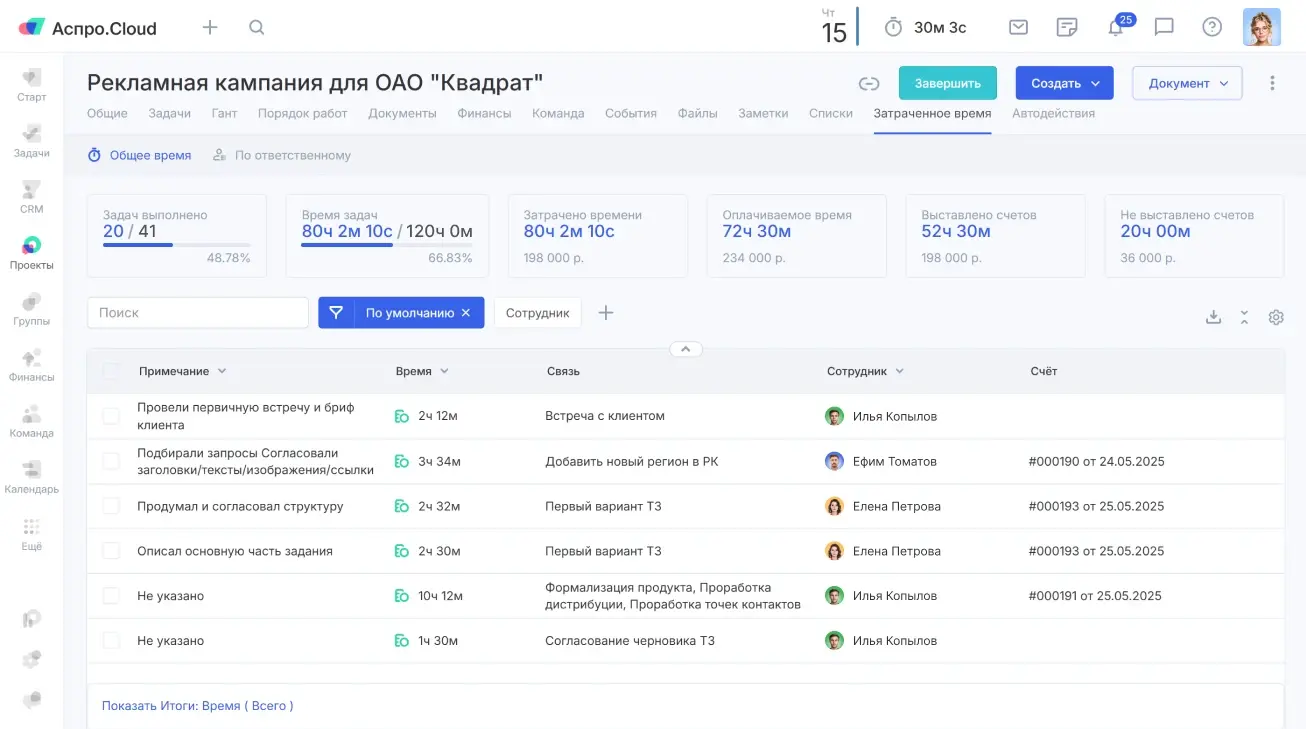Click Показать Итоги: Время link
This screenshot has width=1306, height=729.
pyautogui.click(x=197, y=706)
